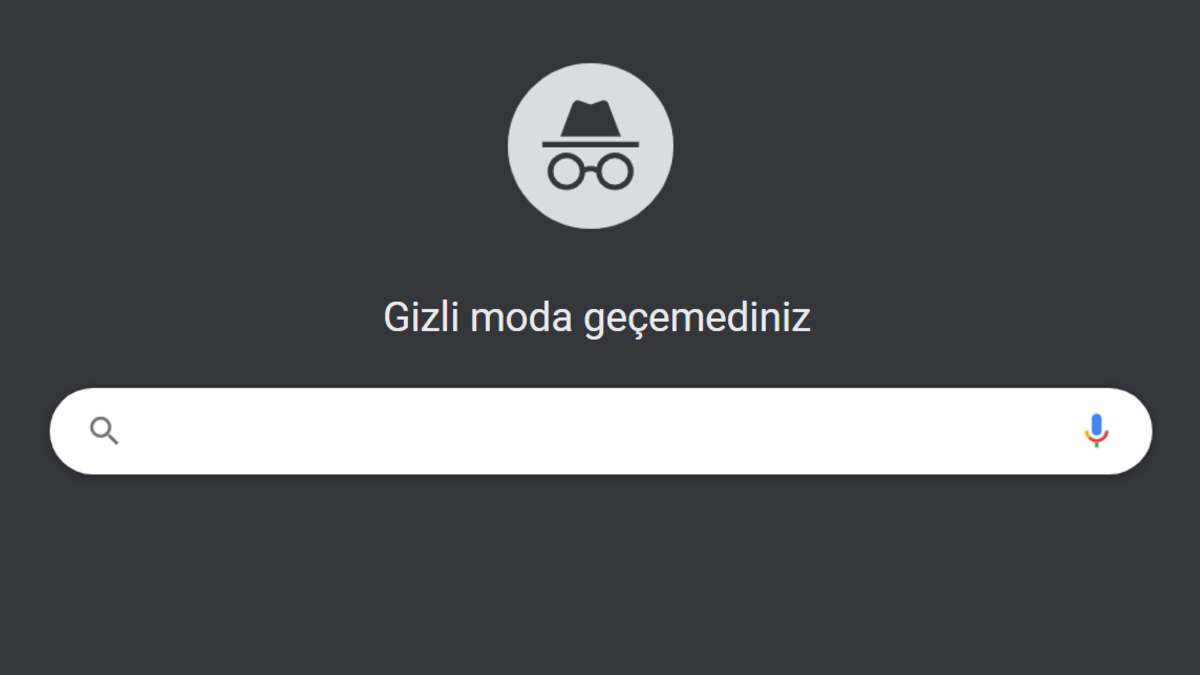
Task: Click empty dark background below the search bar
Action: coord(600,575)
